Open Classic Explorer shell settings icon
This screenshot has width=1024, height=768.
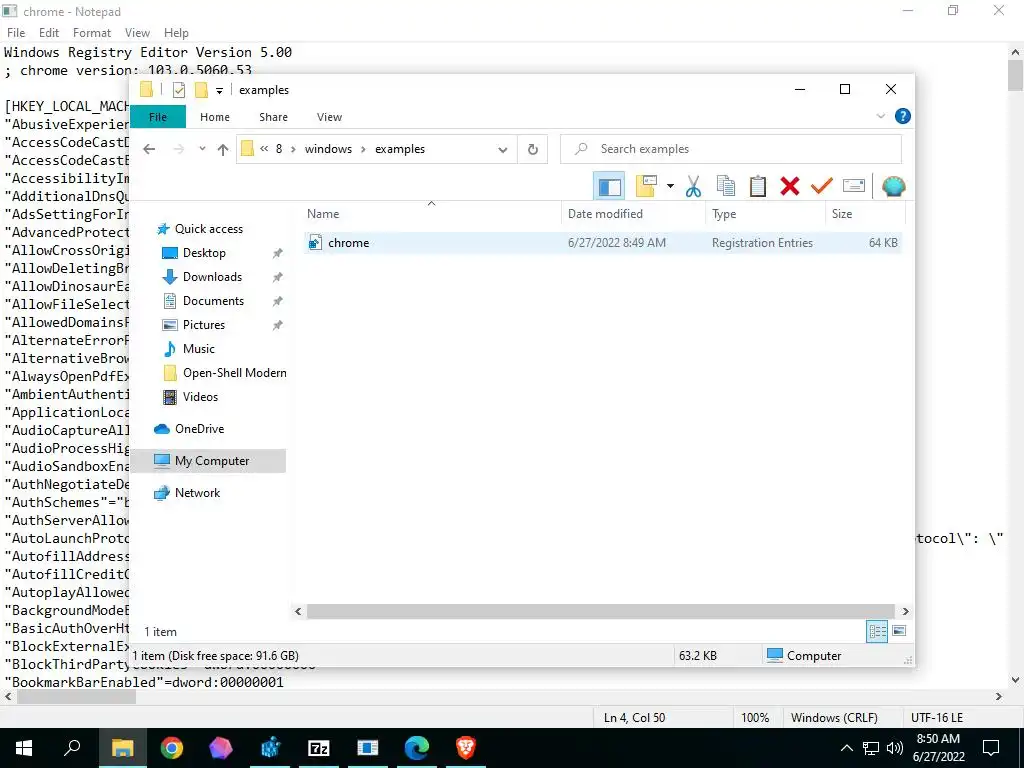pyautogui.click(x=893, y=187)
